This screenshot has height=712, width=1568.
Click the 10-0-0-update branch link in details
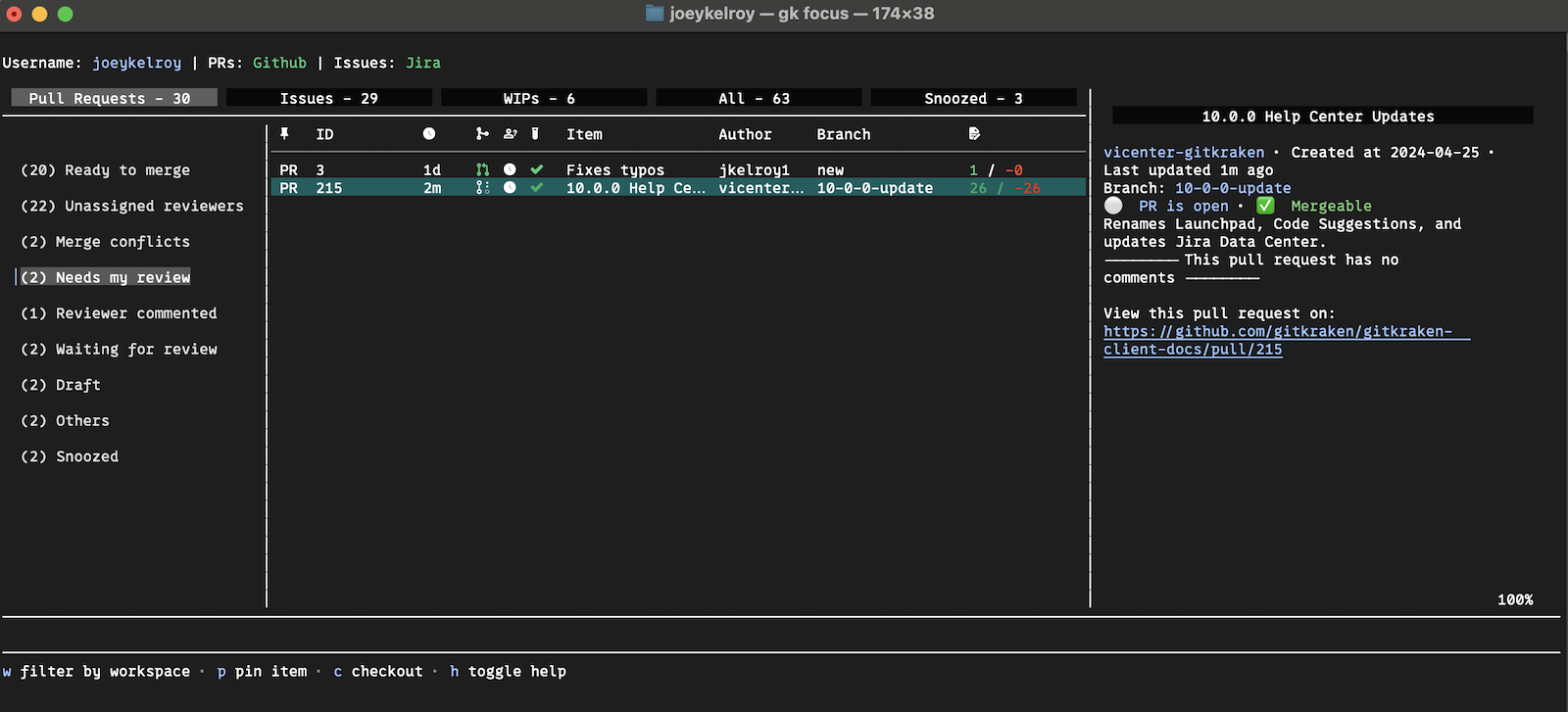coord(1233,188)
